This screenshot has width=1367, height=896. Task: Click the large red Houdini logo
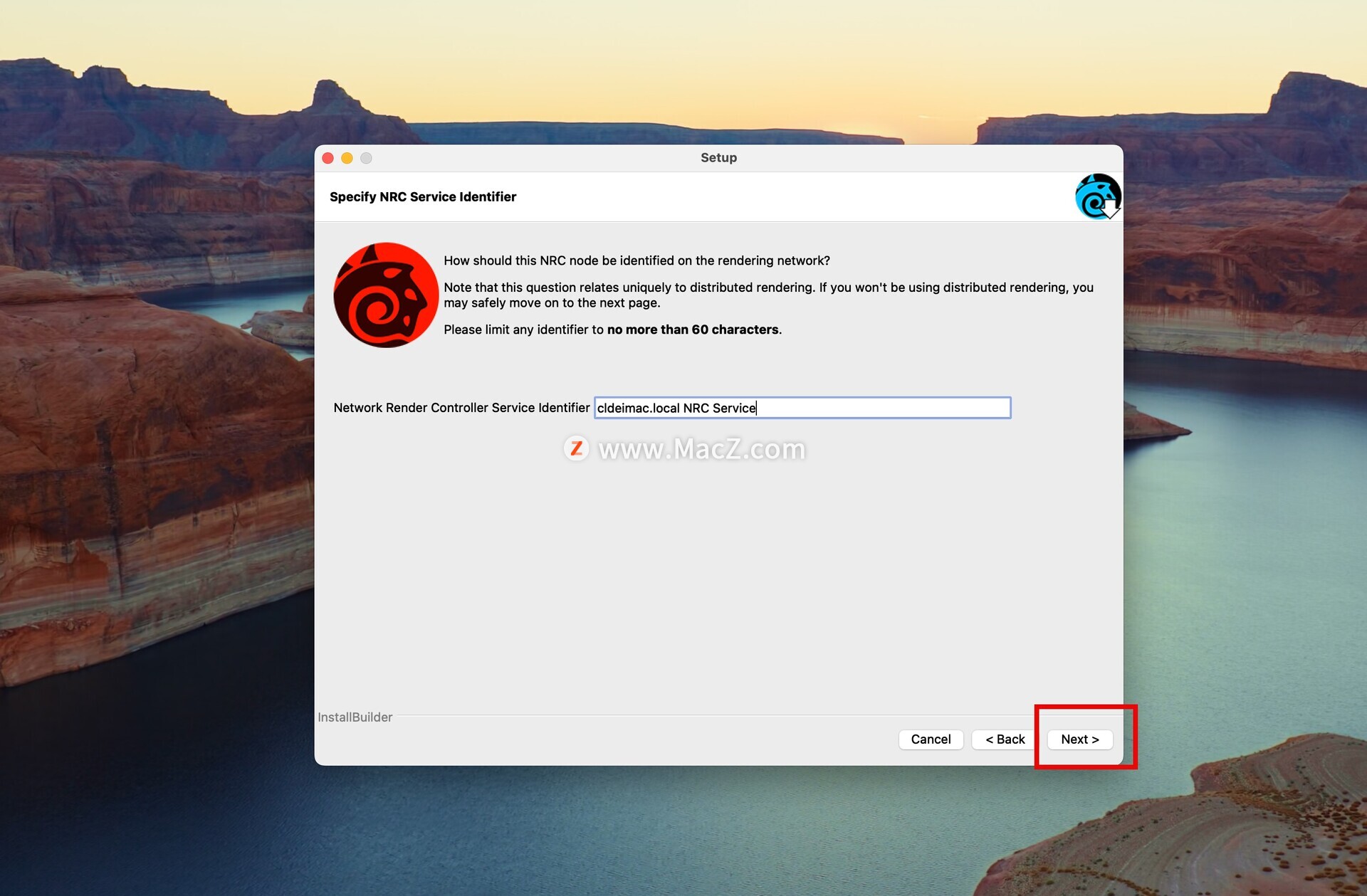[386, 295]
